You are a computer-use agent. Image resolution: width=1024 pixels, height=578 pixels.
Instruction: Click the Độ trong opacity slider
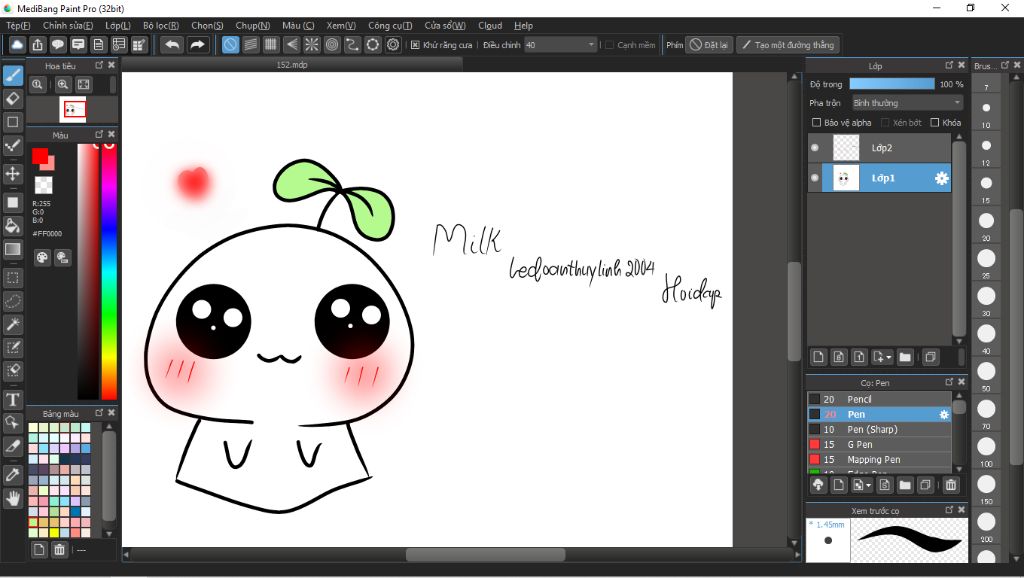pos(891,84)
